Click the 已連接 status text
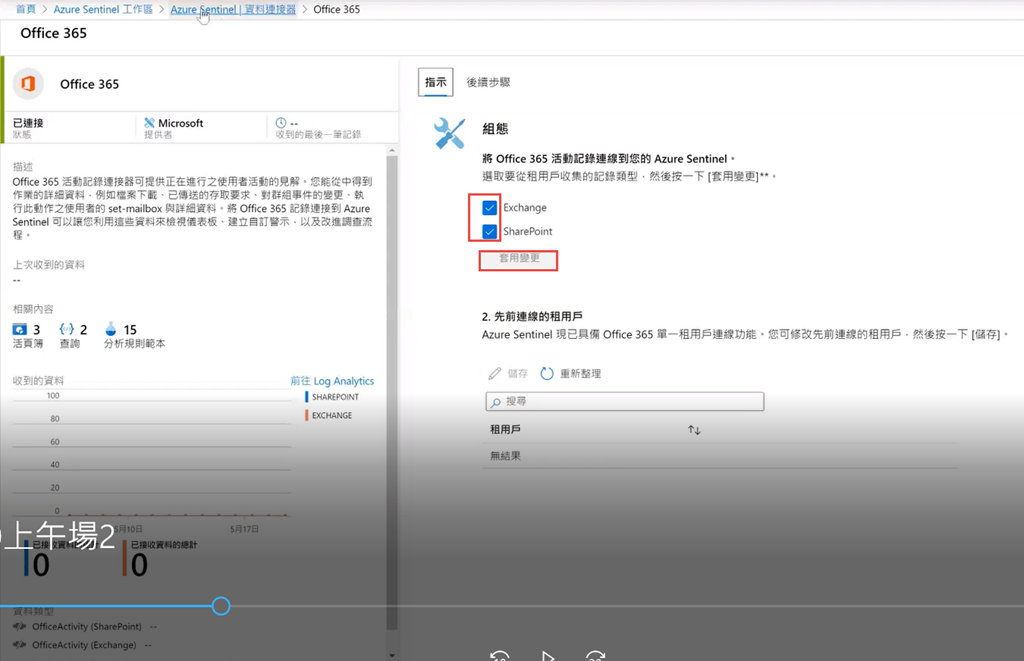 (28, 123)
